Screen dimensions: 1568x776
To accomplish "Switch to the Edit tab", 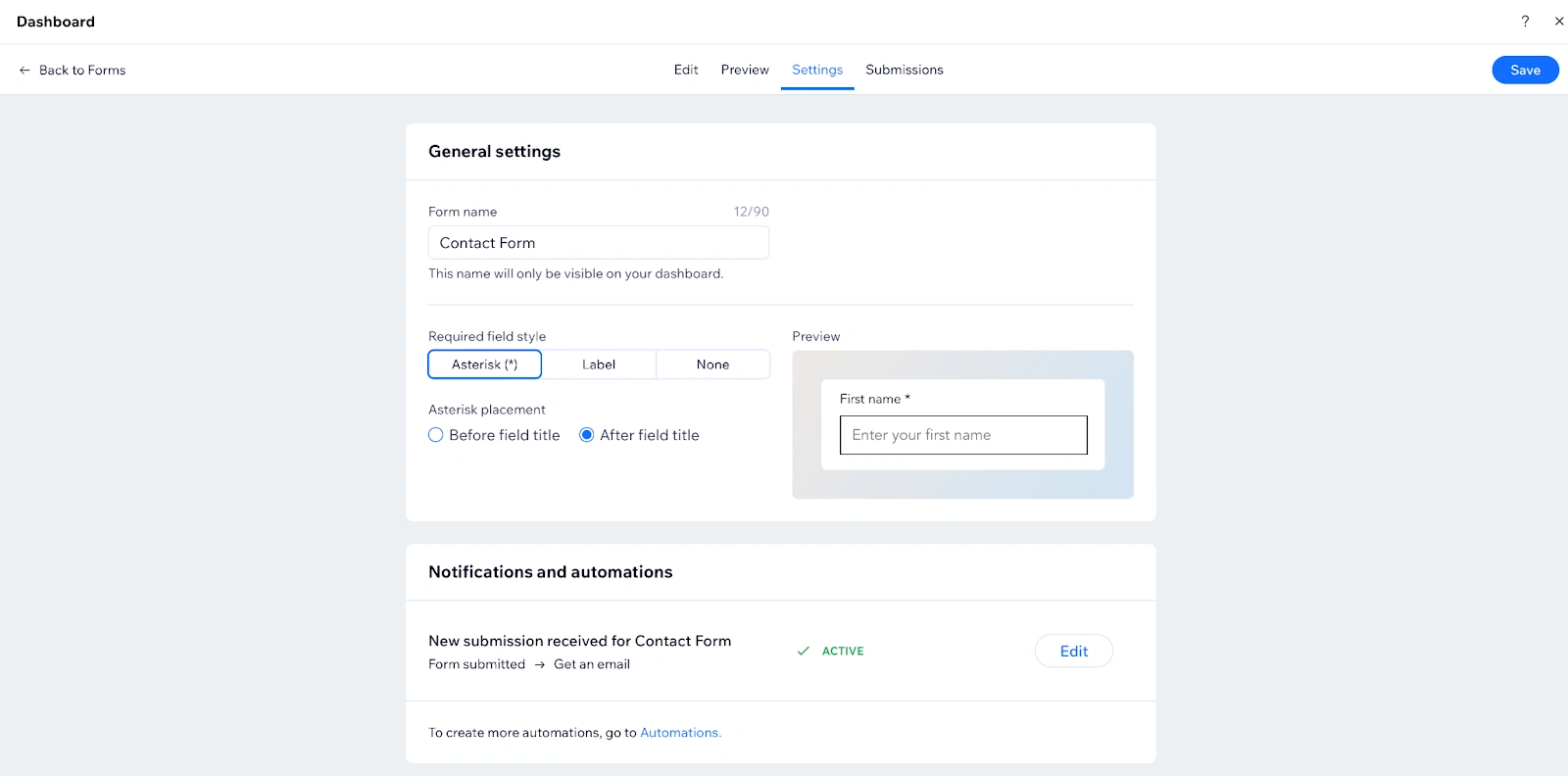I will point(686,70).
